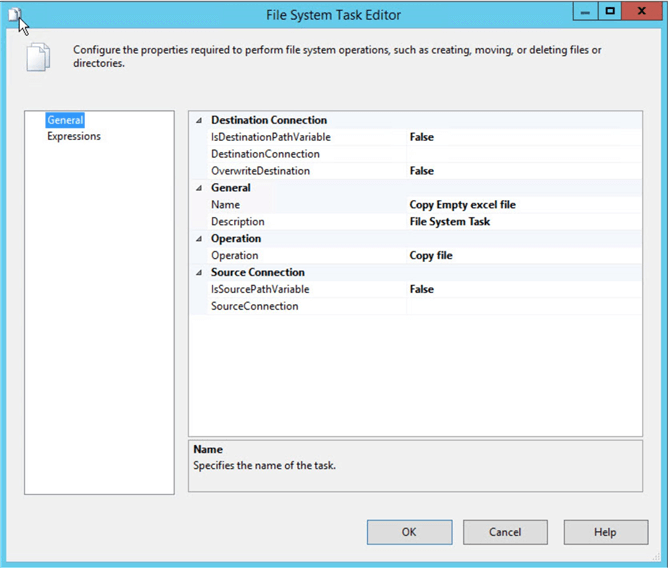Click the empty DestinationConnection value field
The width and height of the screenshot is (668, 568).
tap(524, 154)
